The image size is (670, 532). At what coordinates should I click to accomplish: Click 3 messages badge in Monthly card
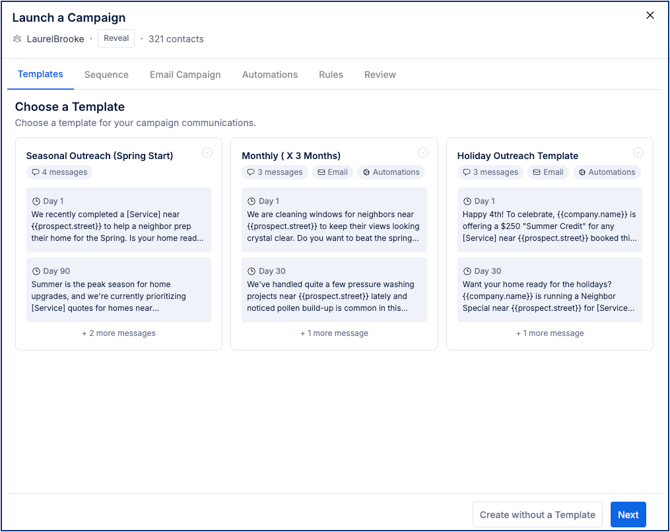pos(275,172)
